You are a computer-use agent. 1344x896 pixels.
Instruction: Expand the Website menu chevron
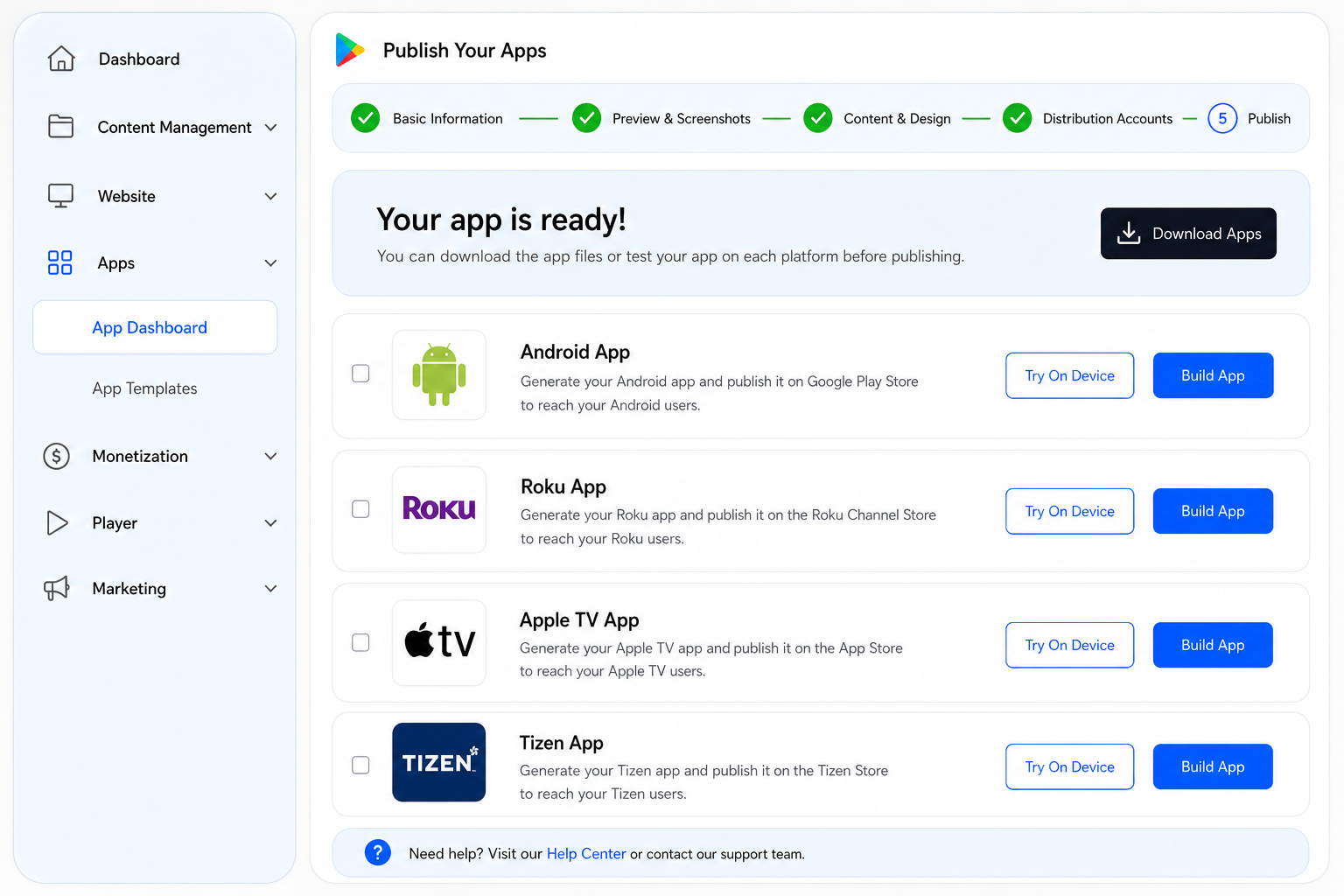271,197
